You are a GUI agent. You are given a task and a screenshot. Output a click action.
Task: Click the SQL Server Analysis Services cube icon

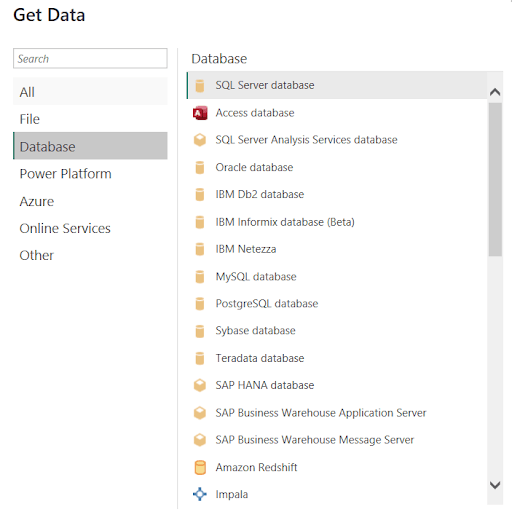point(200,140)
